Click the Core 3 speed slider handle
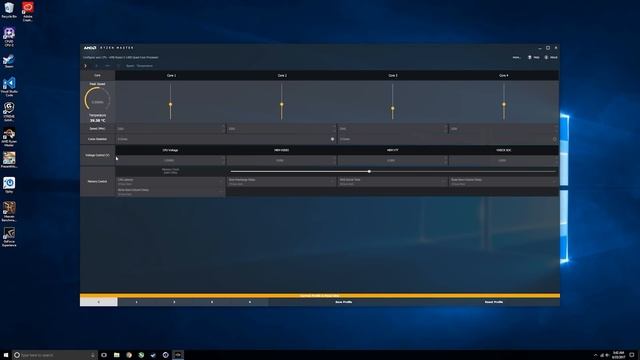This screenshot has height=360, width=640. tap(393, 109)
